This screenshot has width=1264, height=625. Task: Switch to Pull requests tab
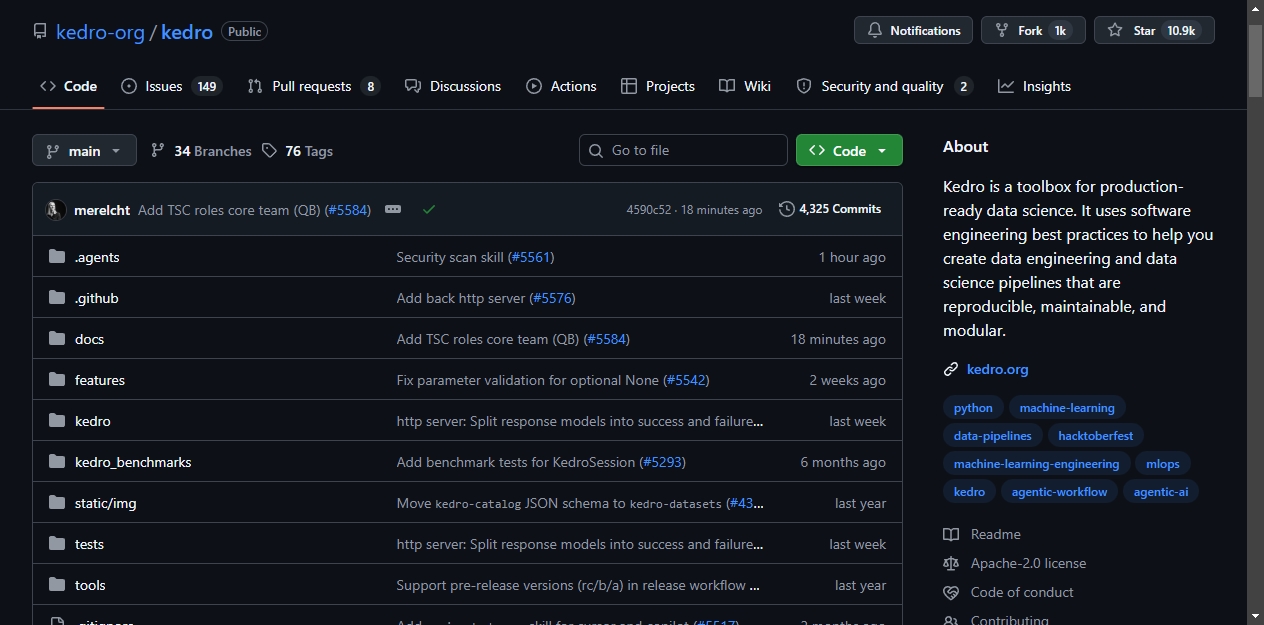click(x=314, y=86)
